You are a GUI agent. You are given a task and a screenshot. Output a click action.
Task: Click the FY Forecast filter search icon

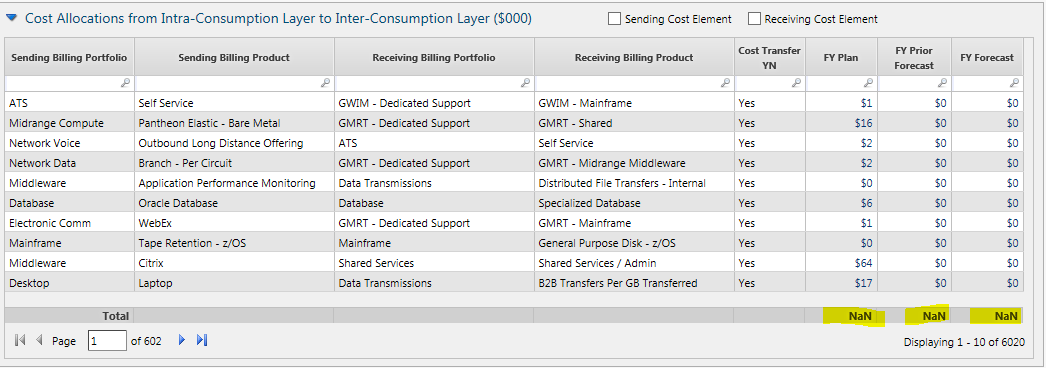click(x=1014, y=83)
